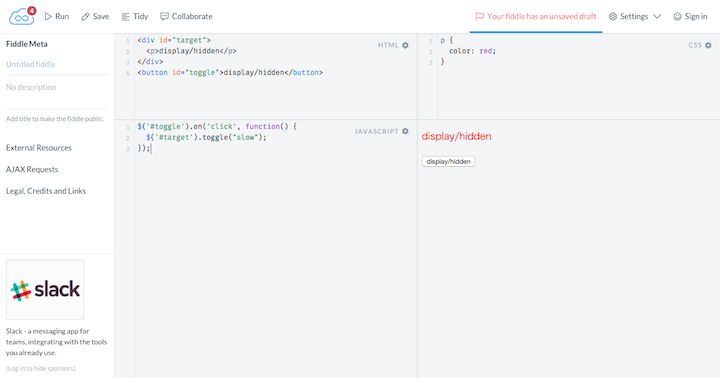This screenshot has height=378, width=720.
Task: Click the Sign in smiley icon
Action: click(x=677, y=17)
